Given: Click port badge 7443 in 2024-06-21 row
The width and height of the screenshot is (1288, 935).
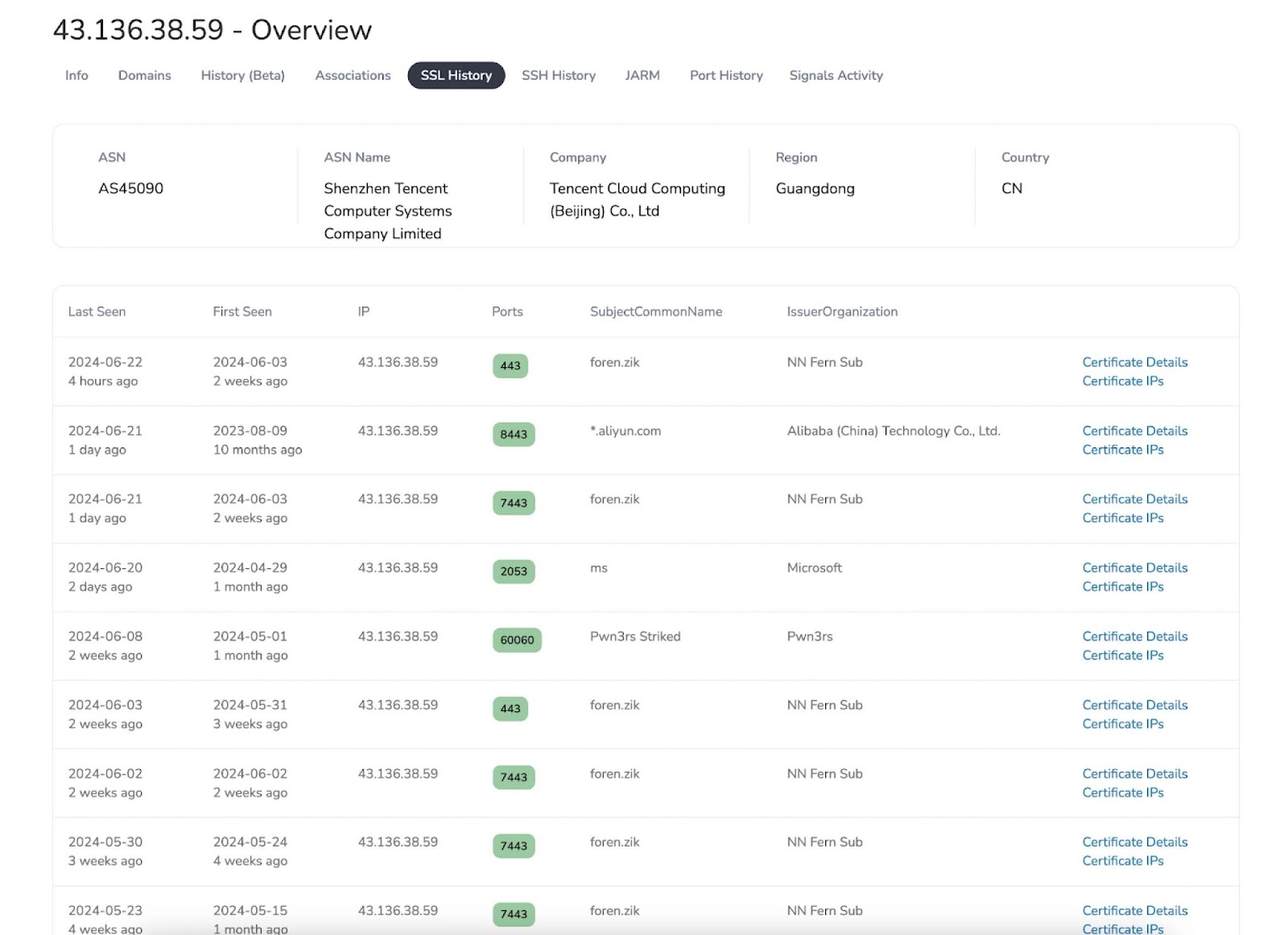Looking at the screenshot, I should click(x=514, y=503).
